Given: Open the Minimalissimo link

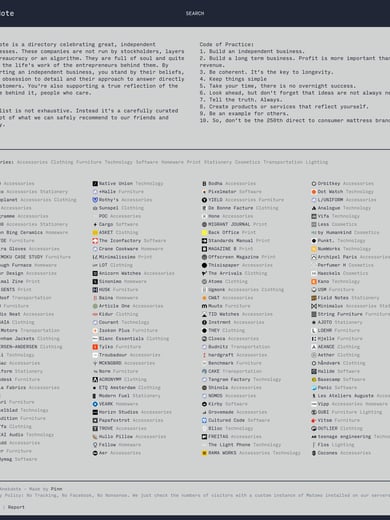Looking at the screenshot, I should [x=117, y=257].
